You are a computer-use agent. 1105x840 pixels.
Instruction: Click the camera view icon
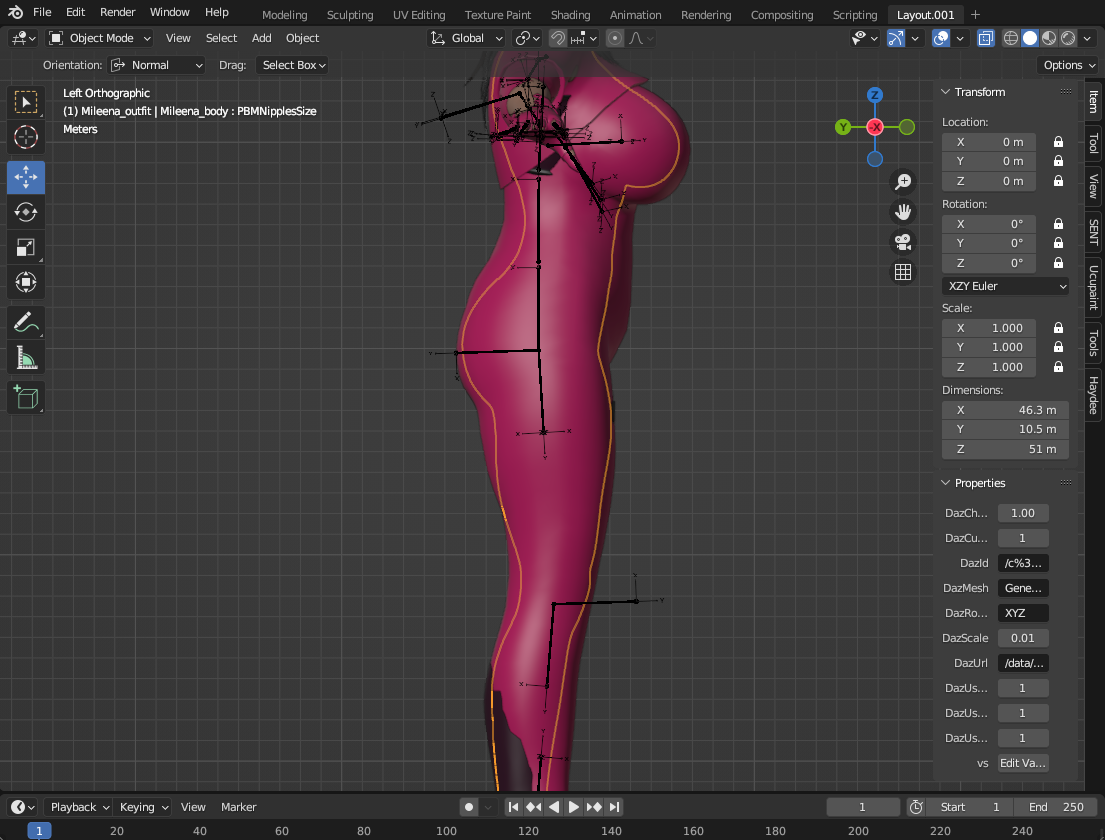click(x=903, y=242)
